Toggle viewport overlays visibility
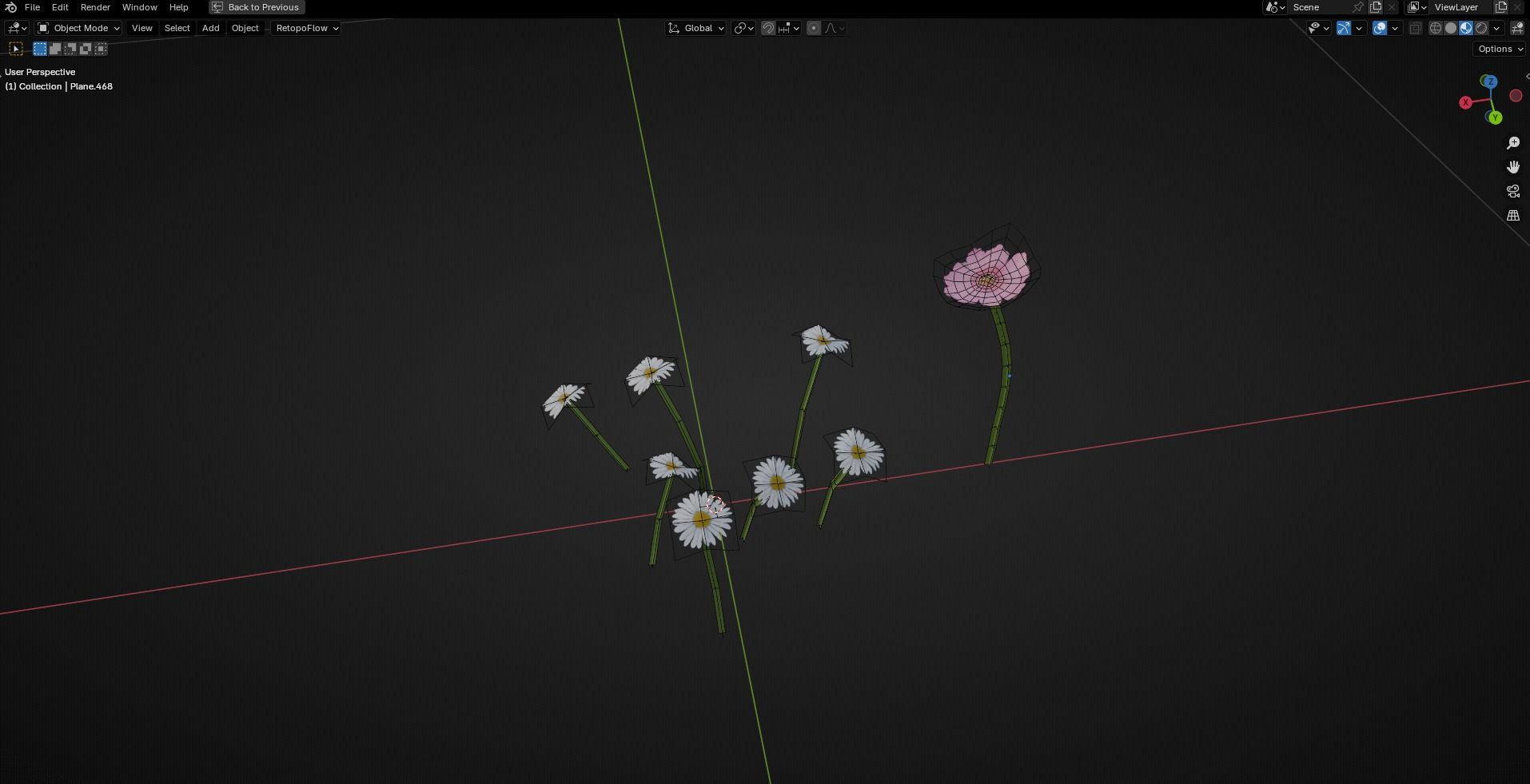Viewport: 1530px width, 784px height. click(1379, 28)
